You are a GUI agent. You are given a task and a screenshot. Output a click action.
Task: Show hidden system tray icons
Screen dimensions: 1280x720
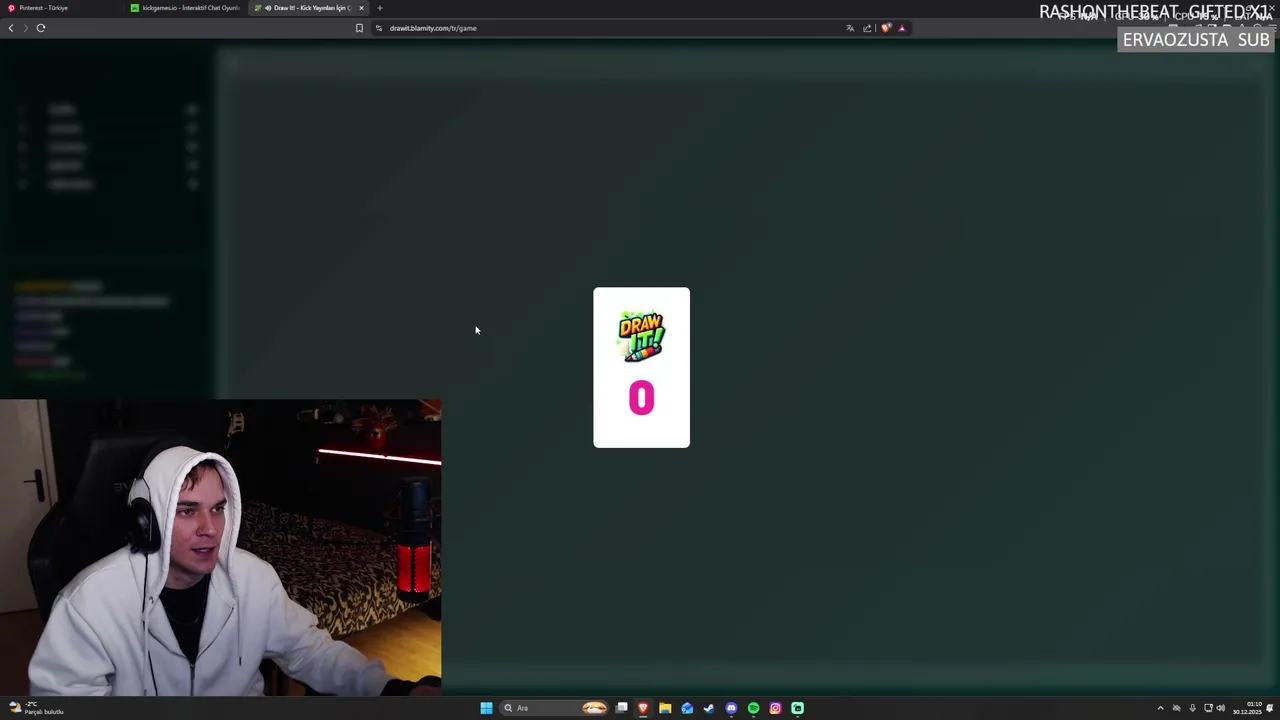pyautogui.click(x=1160, y=708)
